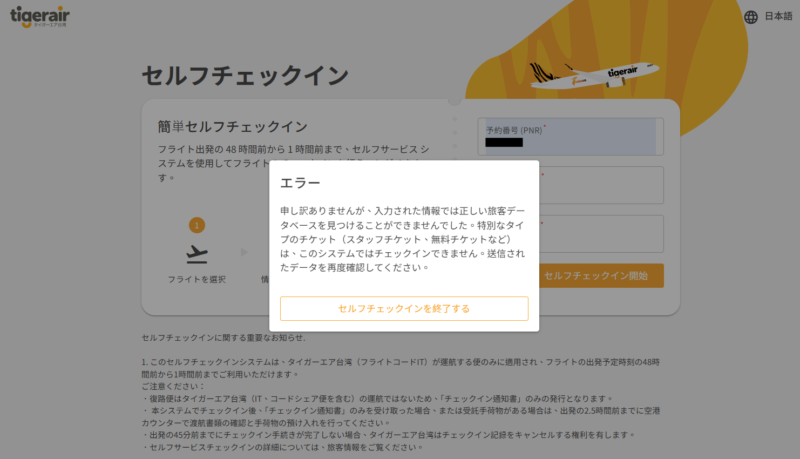
Task: Click the 簡単セルフチェックイン card heading
Action: 232,126
